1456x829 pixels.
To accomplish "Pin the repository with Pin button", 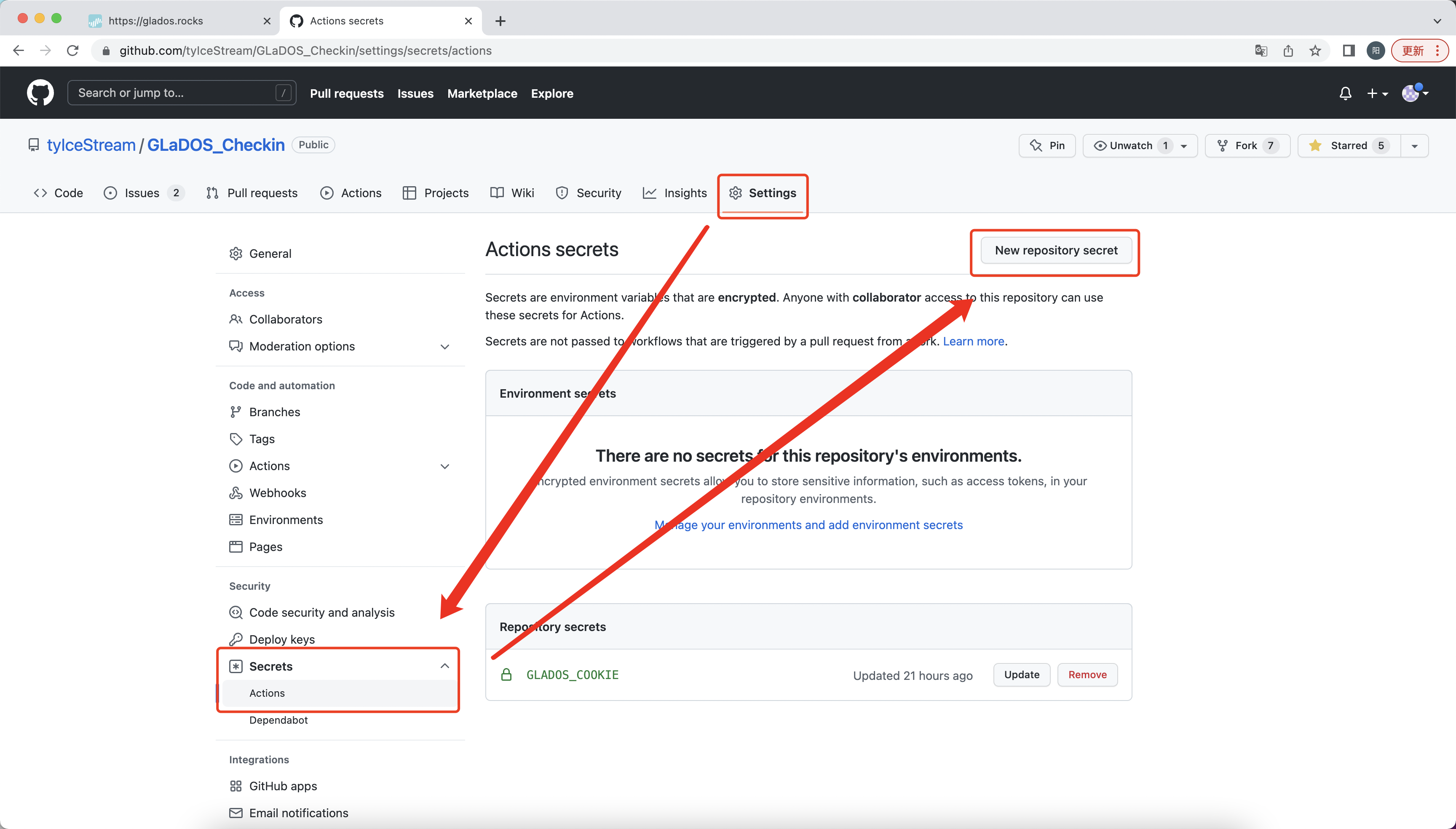I will coord(1046,146).
